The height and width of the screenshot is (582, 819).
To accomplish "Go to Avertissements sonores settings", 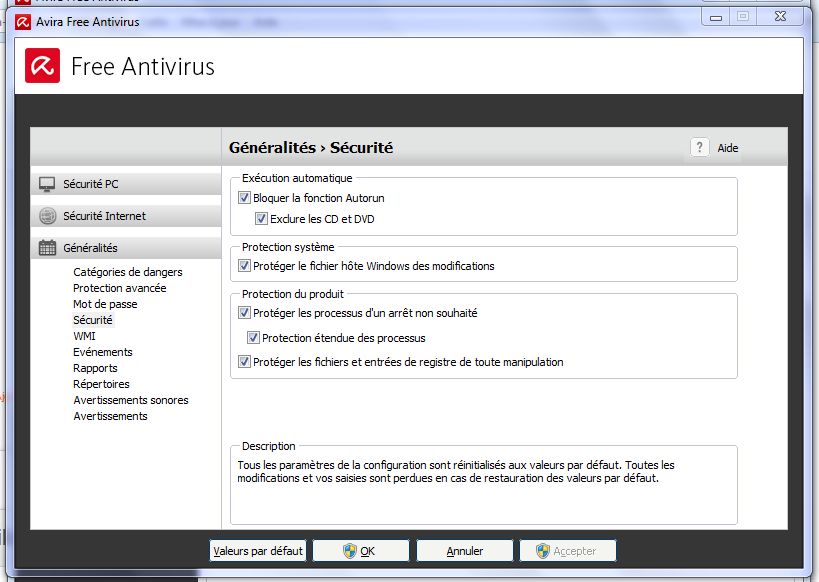I will click(130, 400).
